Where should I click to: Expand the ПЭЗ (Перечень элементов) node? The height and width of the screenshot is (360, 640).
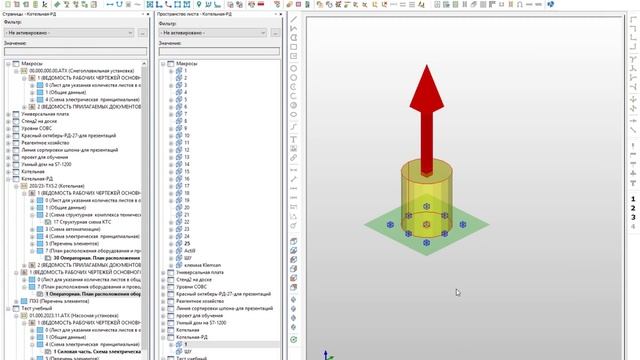(16, 301)
